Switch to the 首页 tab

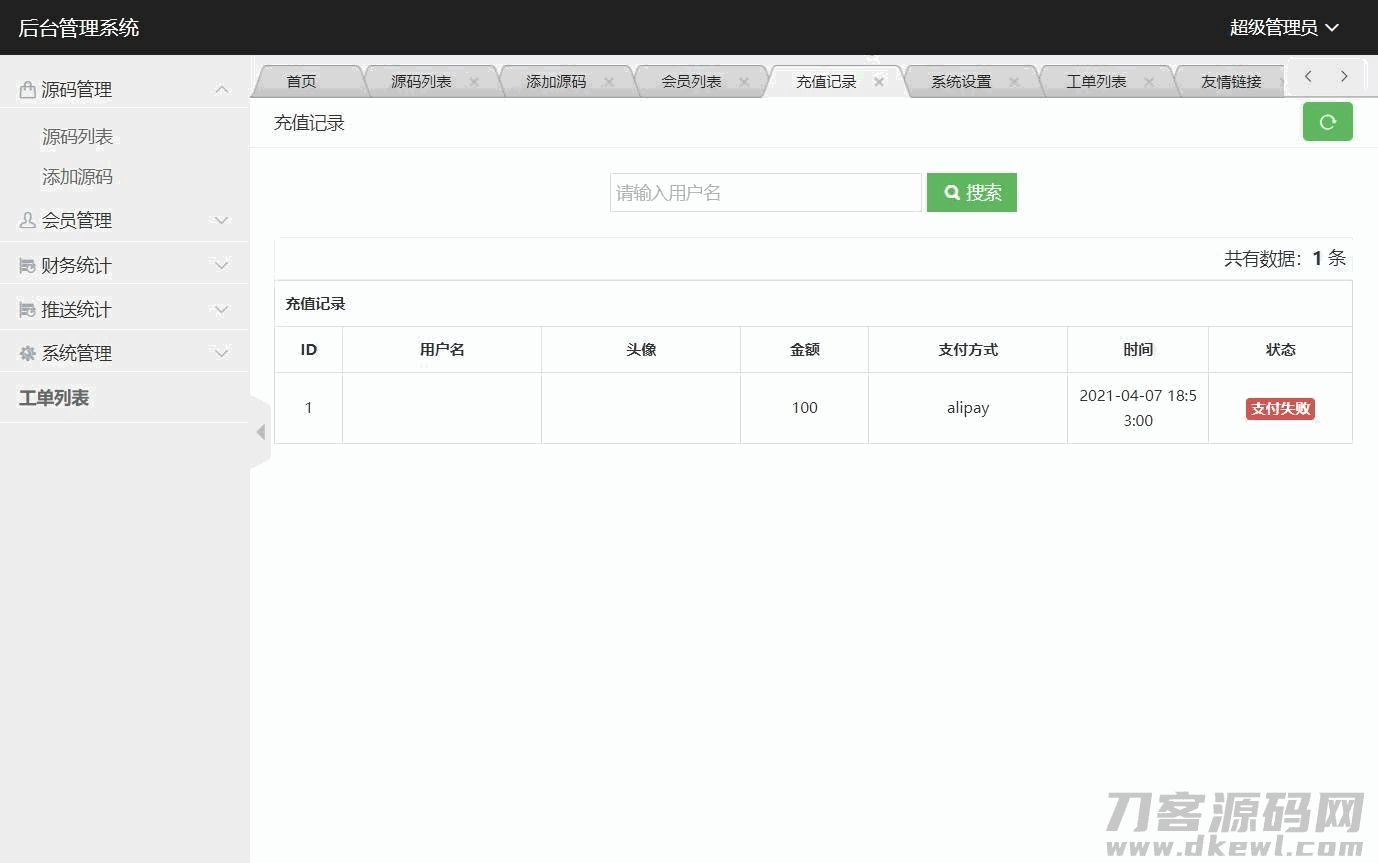pyautogui.click(x=301, y=82)
